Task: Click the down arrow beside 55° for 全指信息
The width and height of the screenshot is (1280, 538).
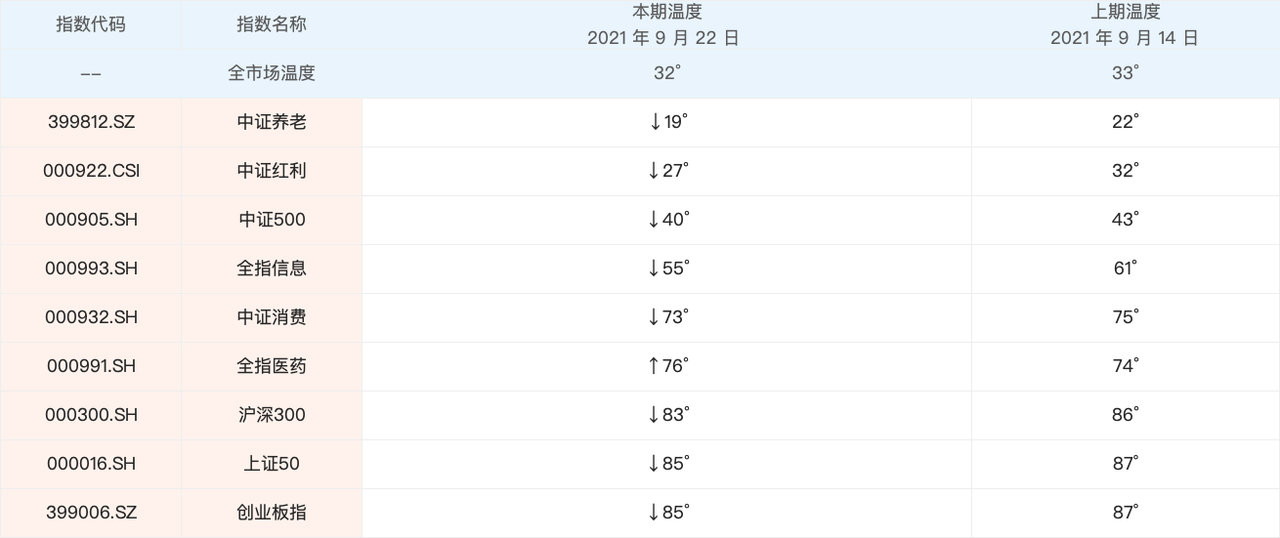Action: click(656, 269)
